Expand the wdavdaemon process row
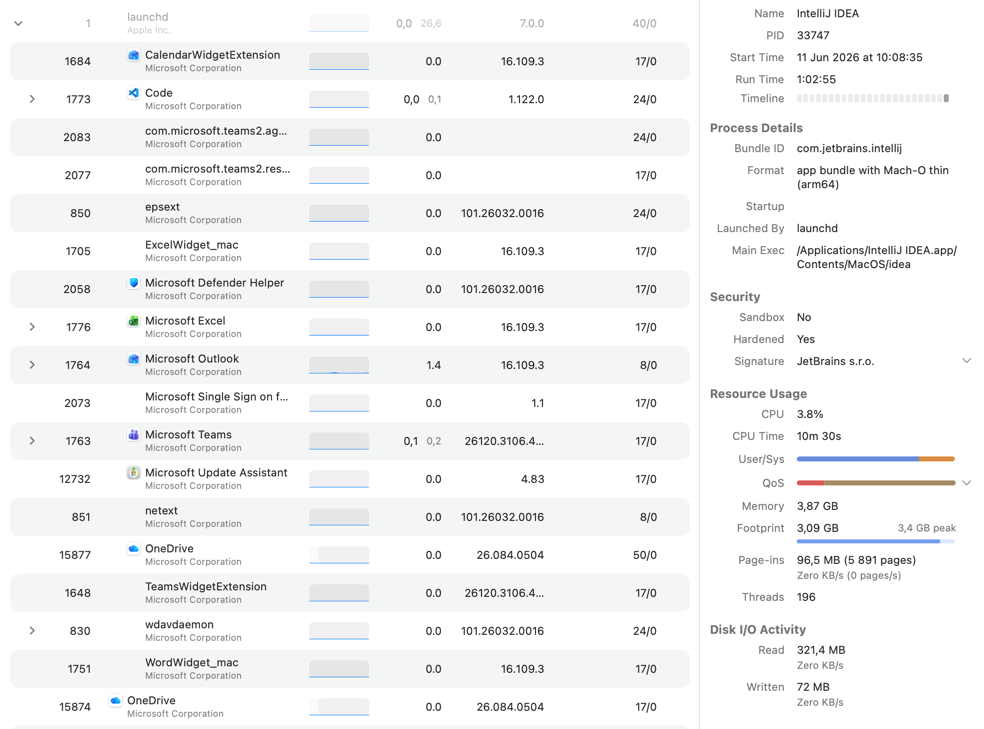This screenshot has height=729, width=984. coord(32,631)
